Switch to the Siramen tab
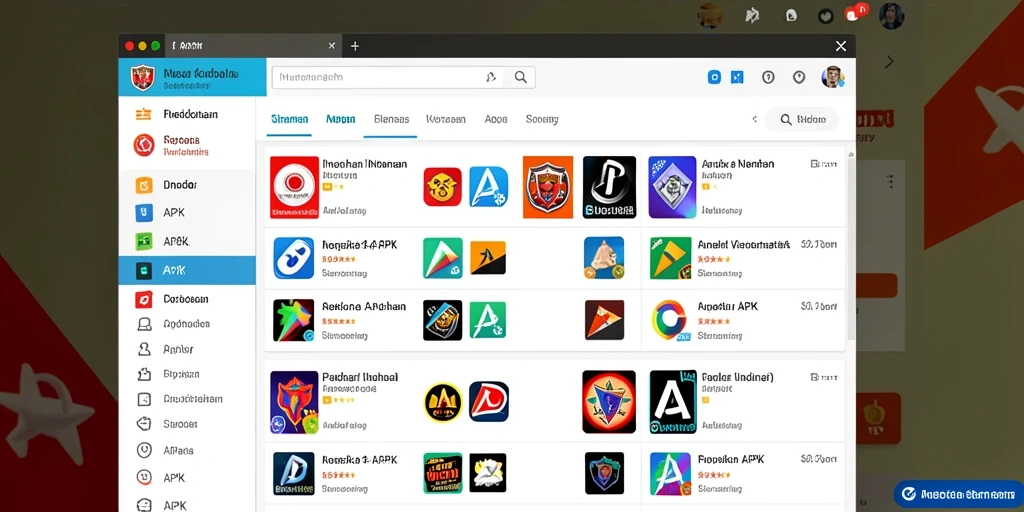The width and height of the screenshot is (1024, 512). coord(289,120)
